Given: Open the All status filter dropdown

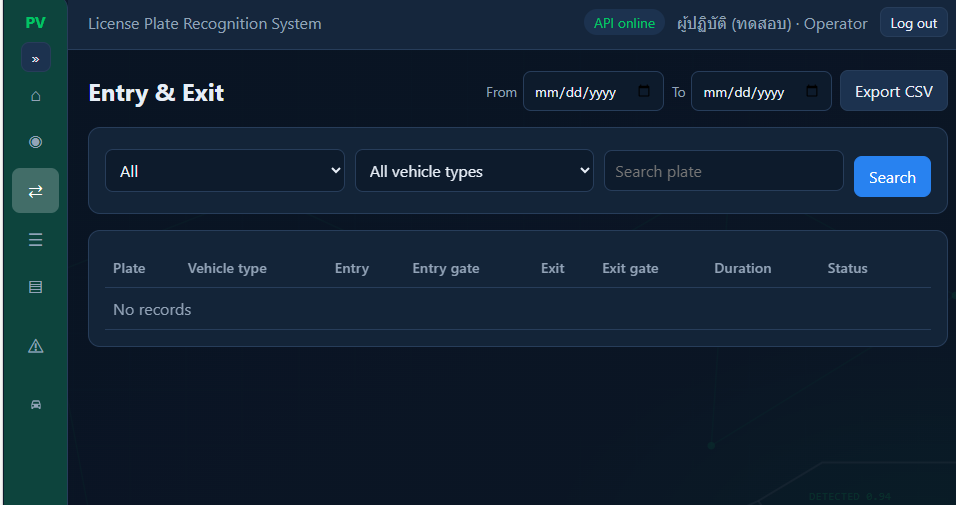Looking at the screenshot, I should tap(225, 171).
